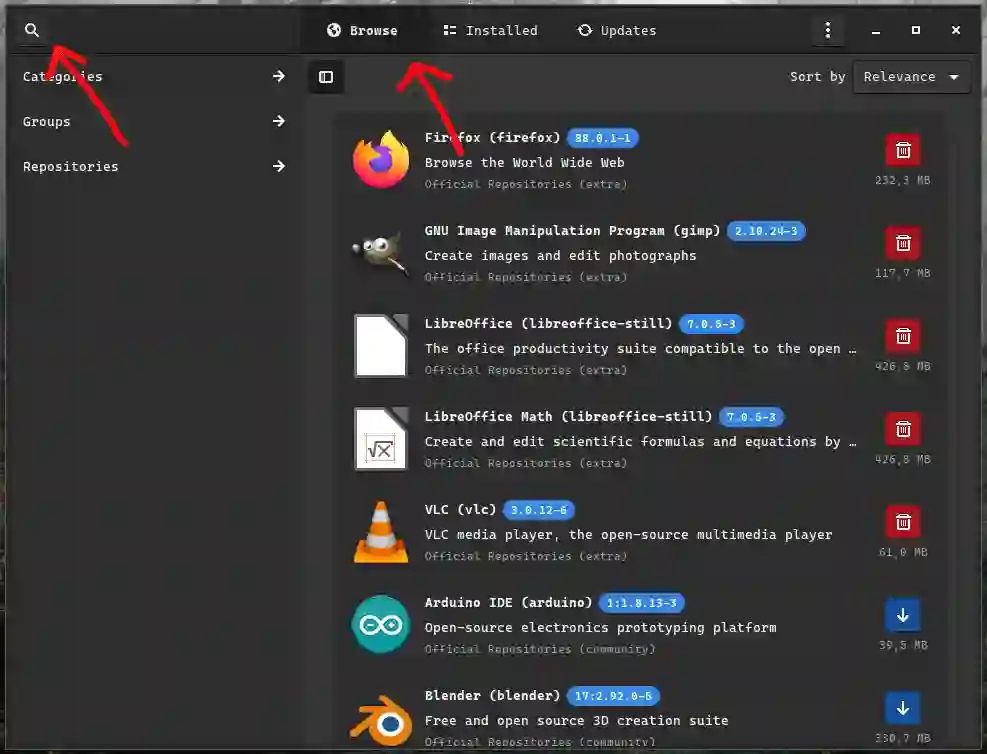Click the LibreOffice blank document icon
Viewport: 987px width, 754px height.
381,346
